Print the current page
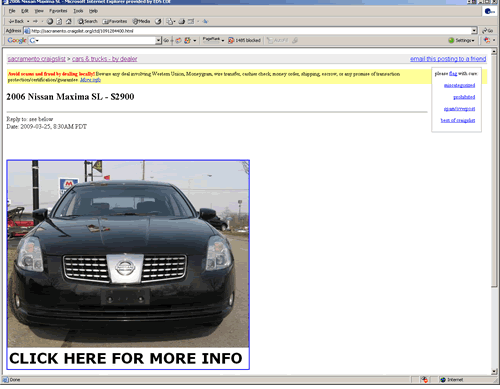 [x=182, y=21]
